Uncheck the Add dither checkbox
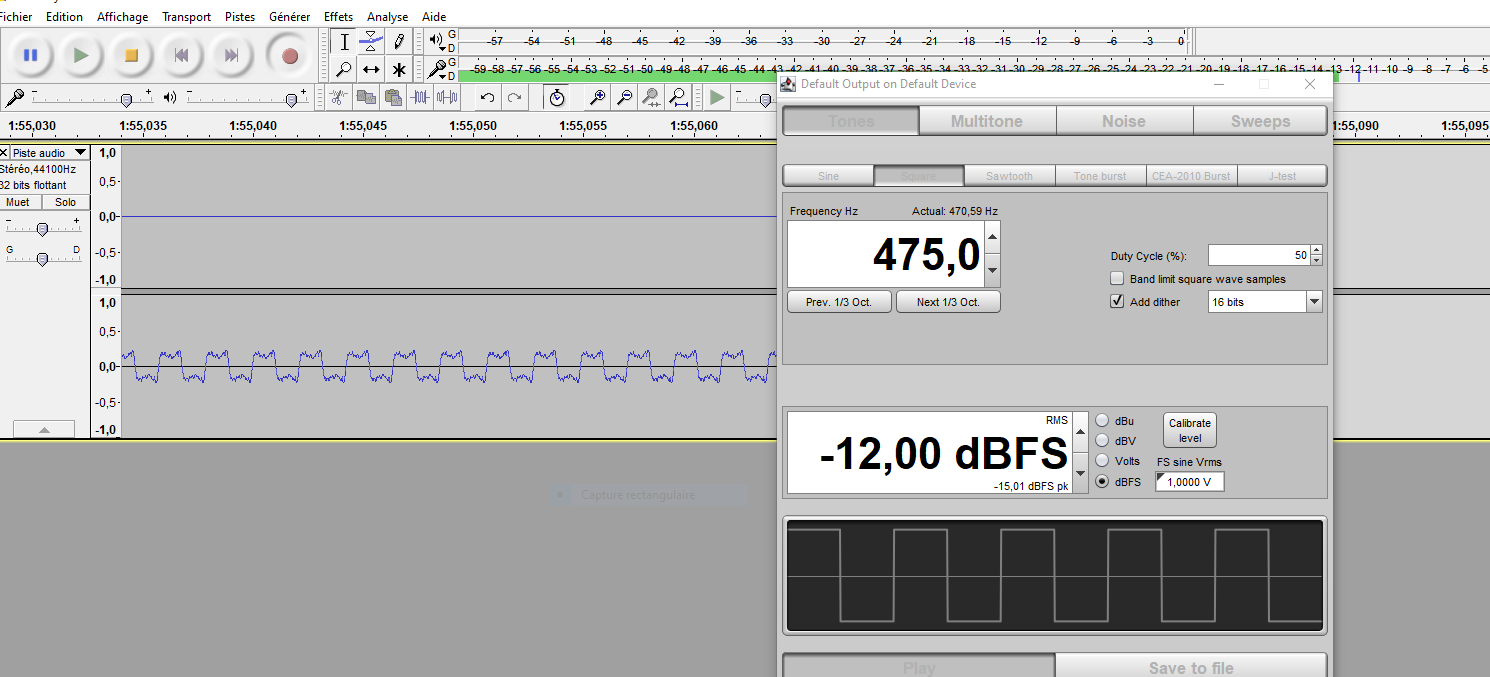The height and width of the screenshot is (677, 1490). click(x=1117, y=301)
